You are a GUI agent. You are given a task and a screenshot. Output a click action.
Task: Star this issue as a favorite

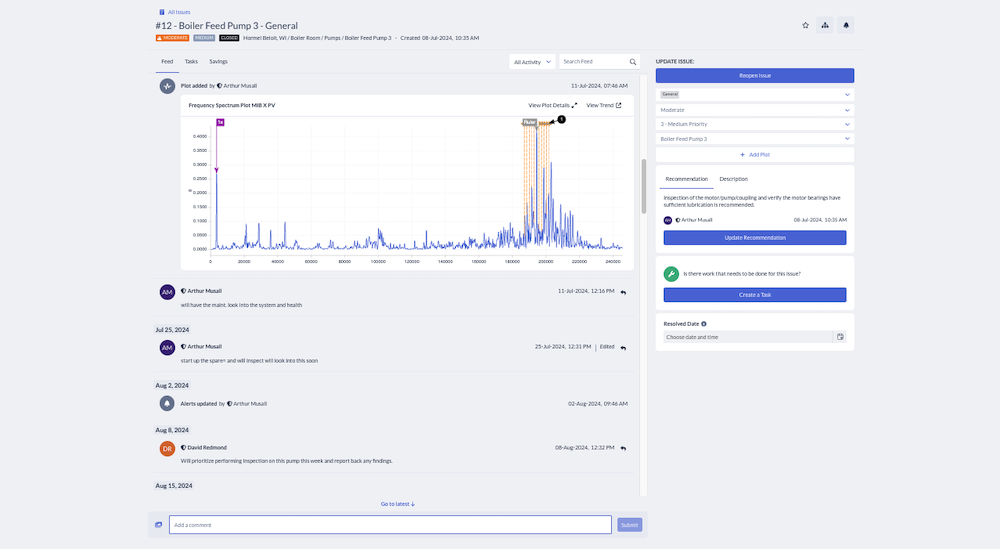point(805,25)
